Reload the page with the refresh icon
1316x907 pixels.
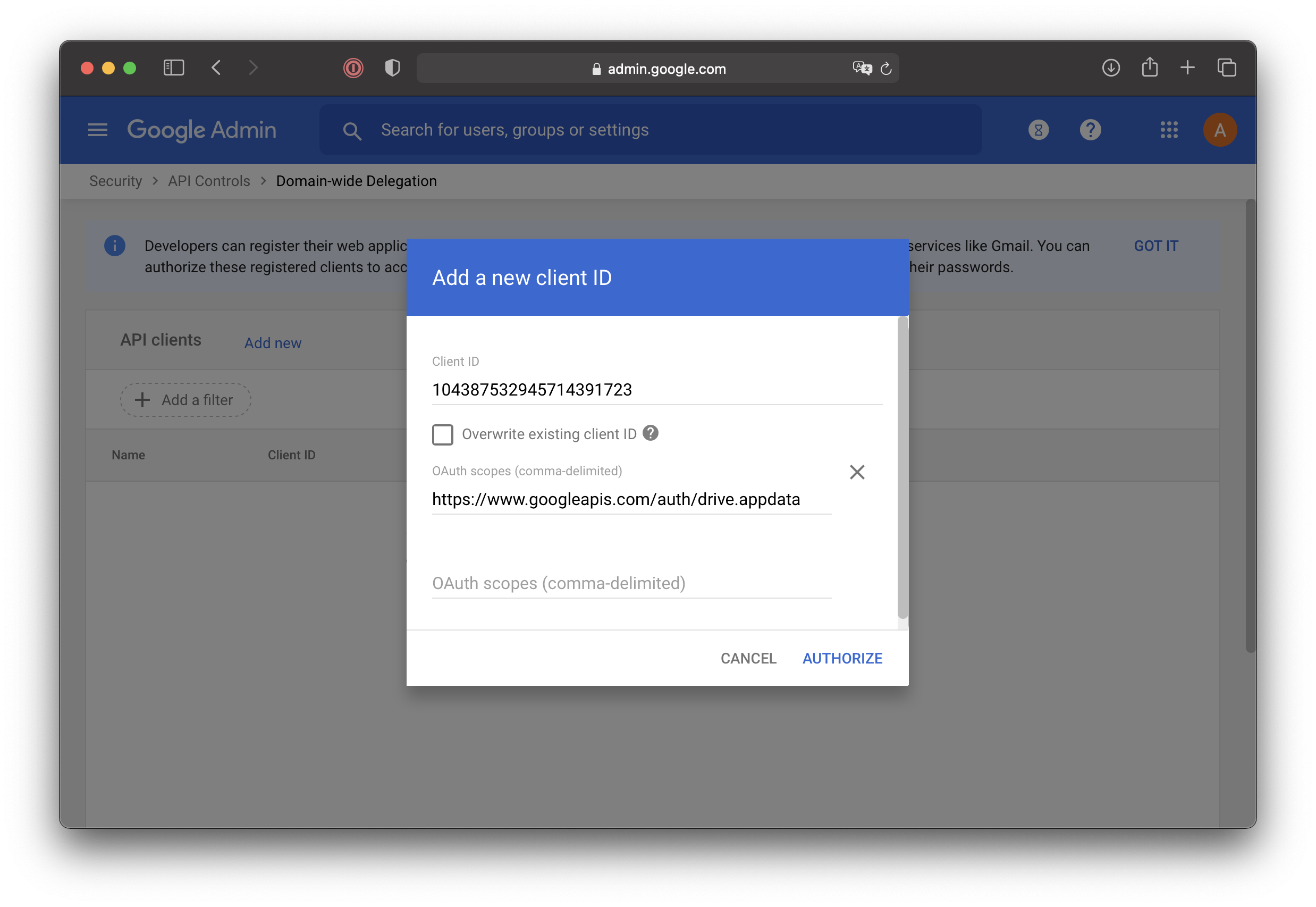click(x=886, y=68)
